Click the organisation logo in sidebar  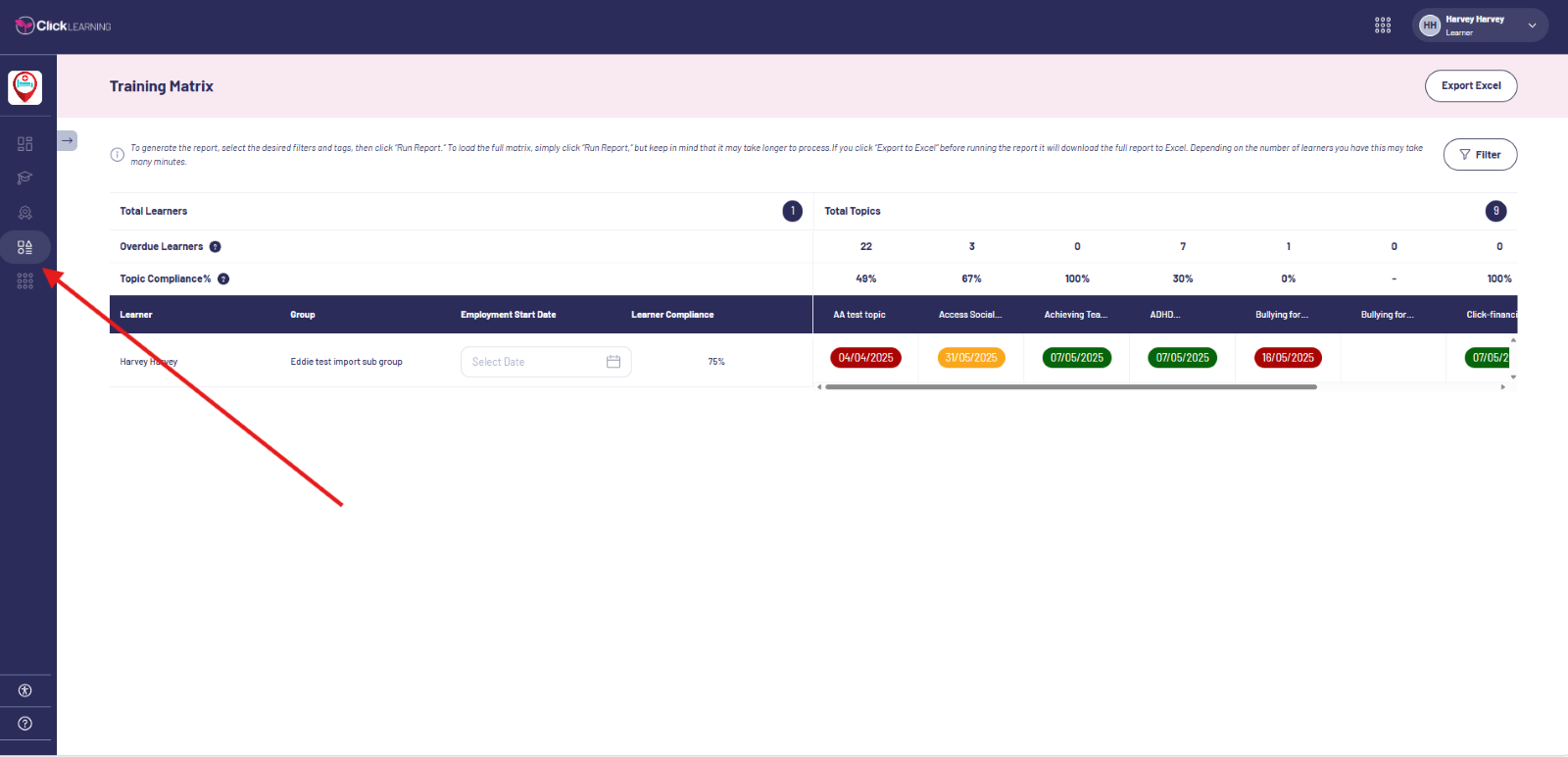25,87
